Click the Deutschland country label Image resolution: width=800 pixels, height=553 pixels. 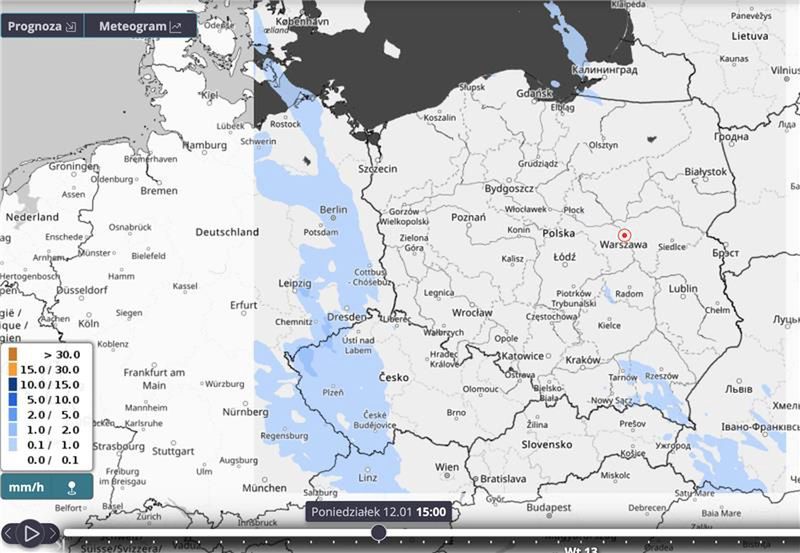[227, 233]
